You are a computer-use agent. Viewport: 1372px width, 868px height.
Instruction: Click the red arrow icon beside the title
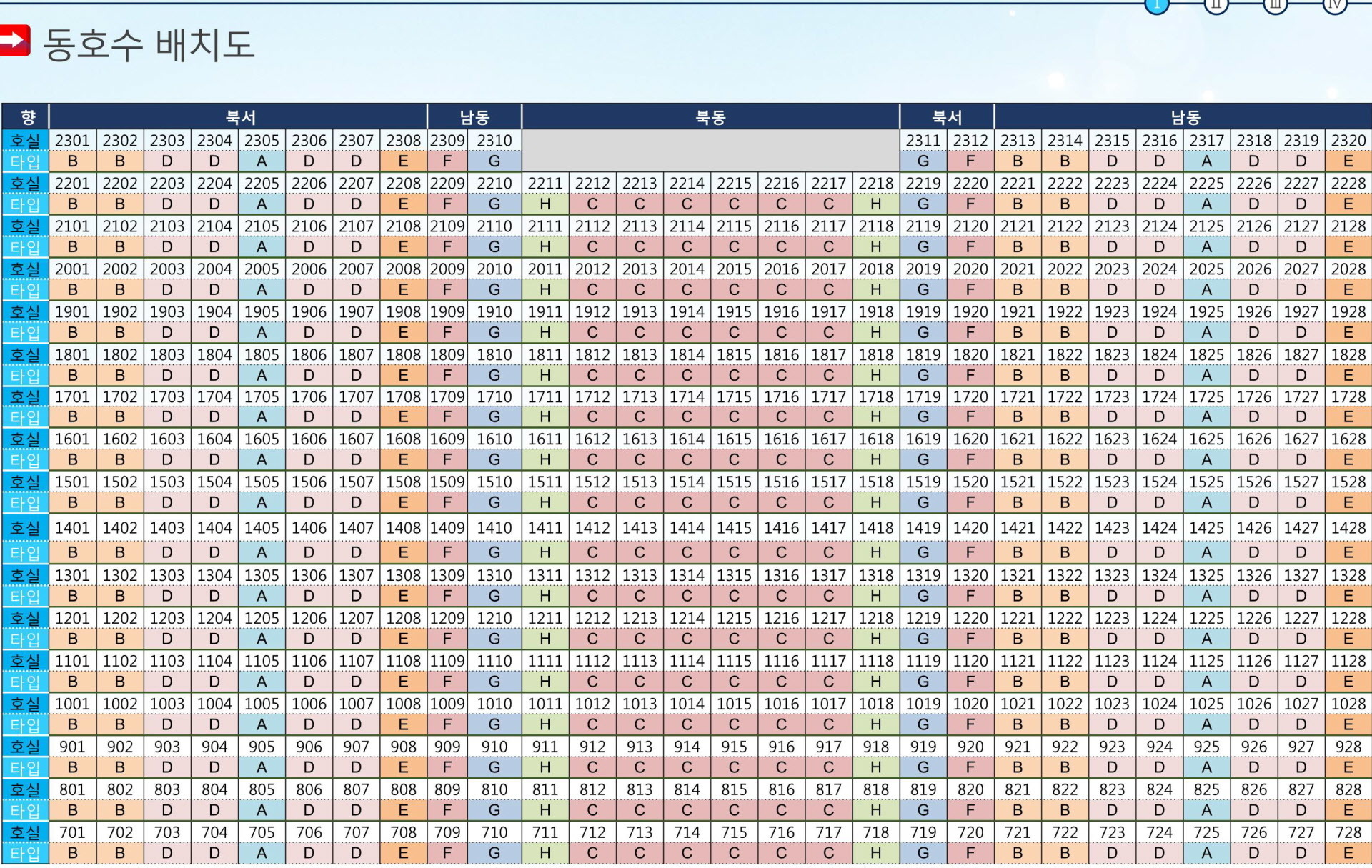(14, 41)
